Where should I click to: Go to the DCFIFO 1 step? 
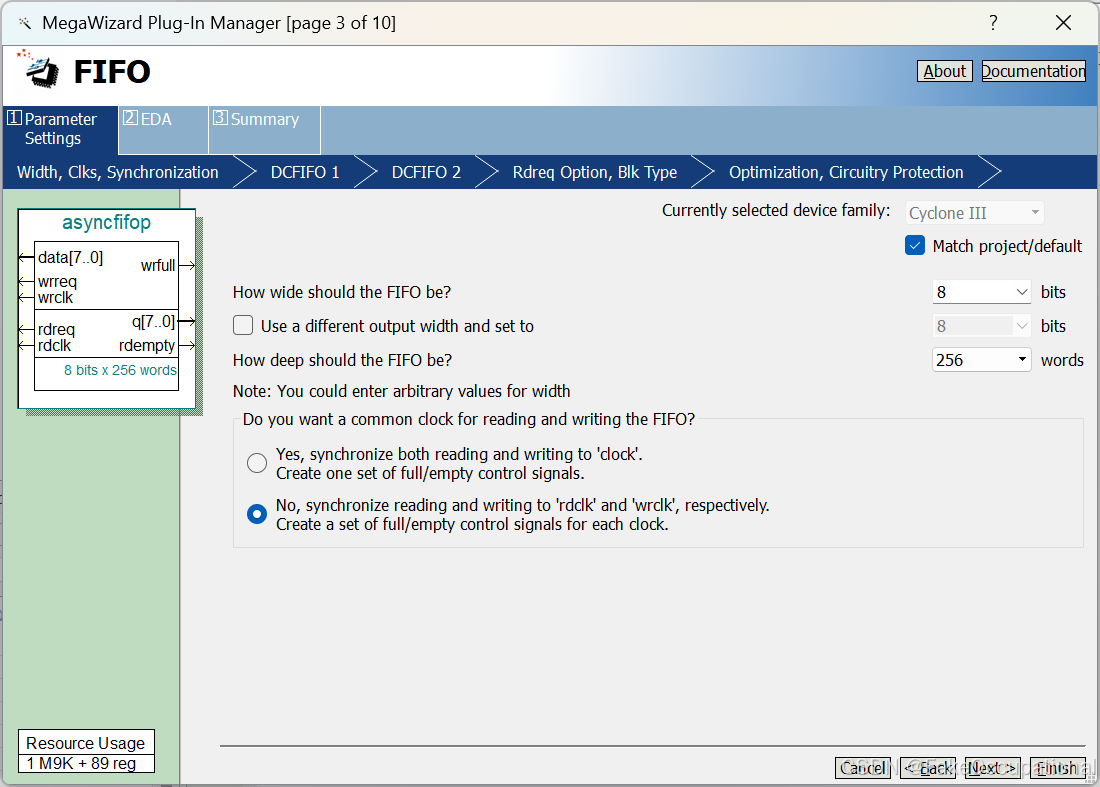(304, 173)
